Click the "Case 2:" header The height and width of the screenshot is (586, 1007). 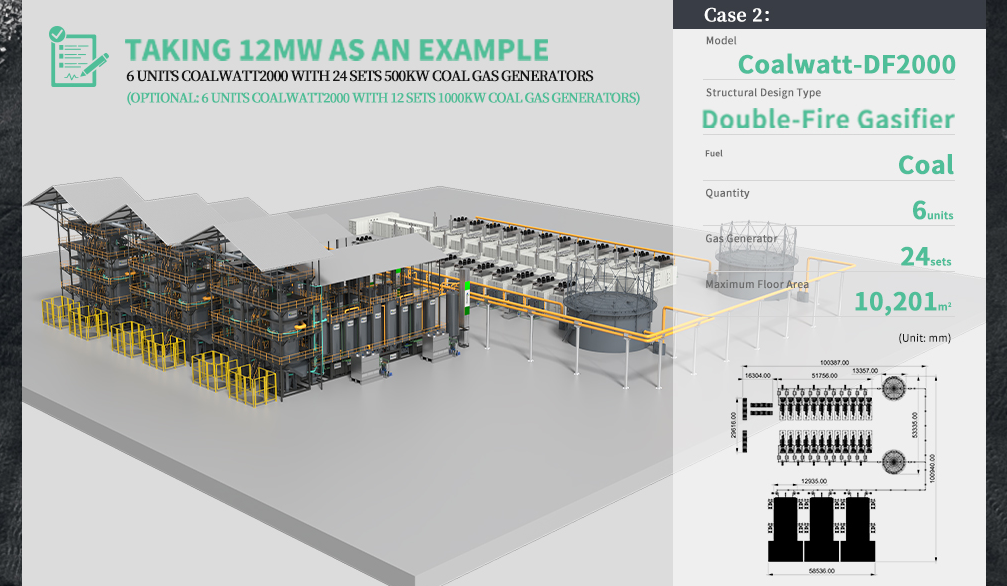coord(737,14)
